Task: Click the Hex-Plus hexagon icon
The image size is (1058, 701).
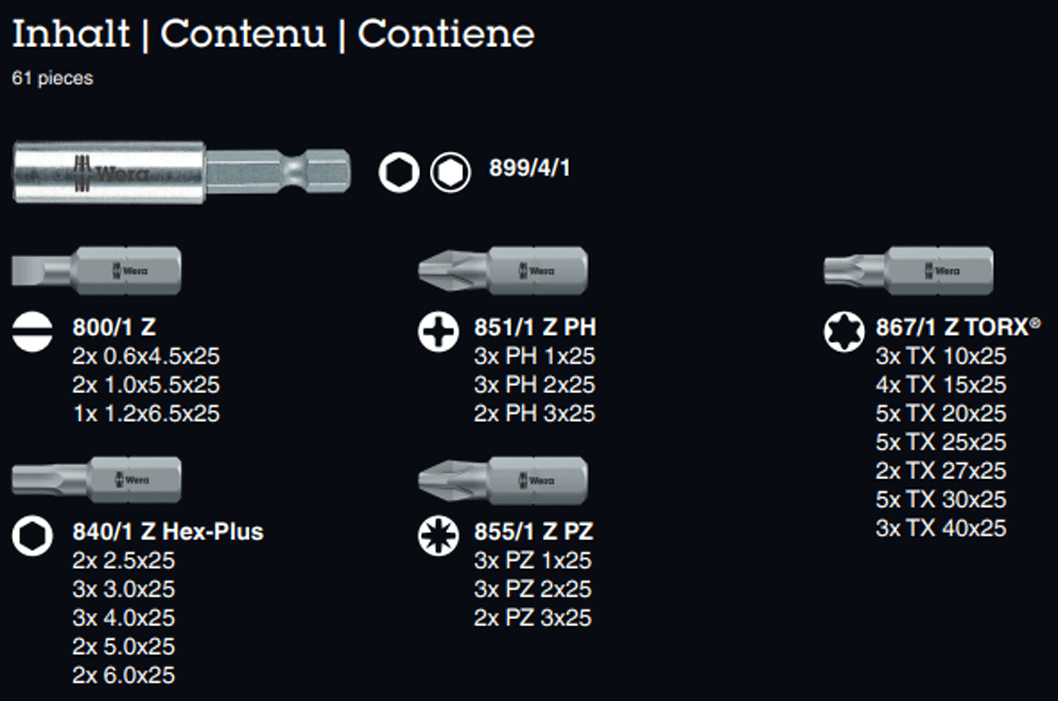Action: 32,536
